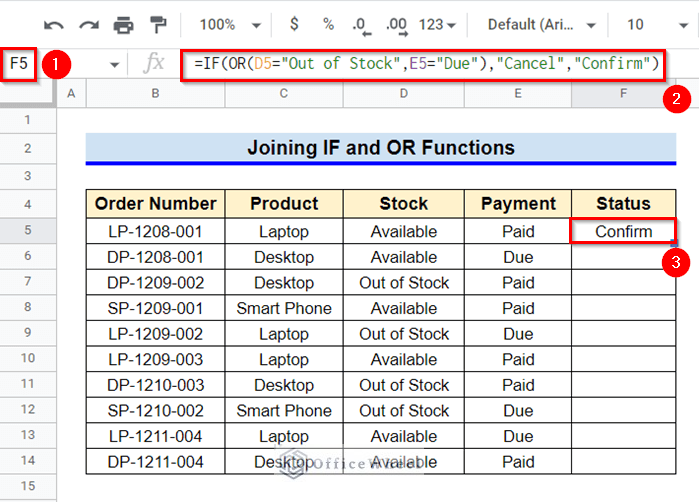Select column E header
The image size is (699, 502).
518,94
